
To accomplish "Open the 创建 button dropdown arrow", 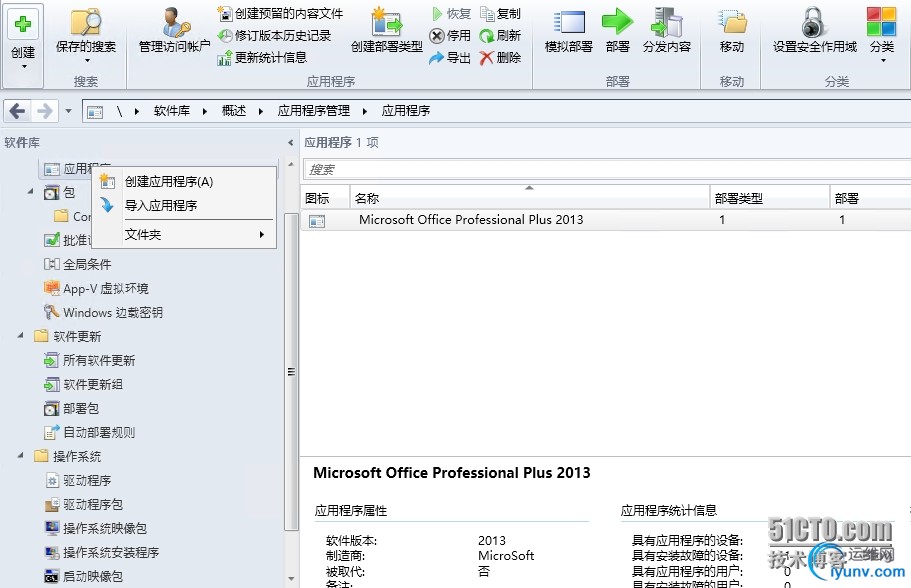I will pyautogui.click(x=24, y=66).
